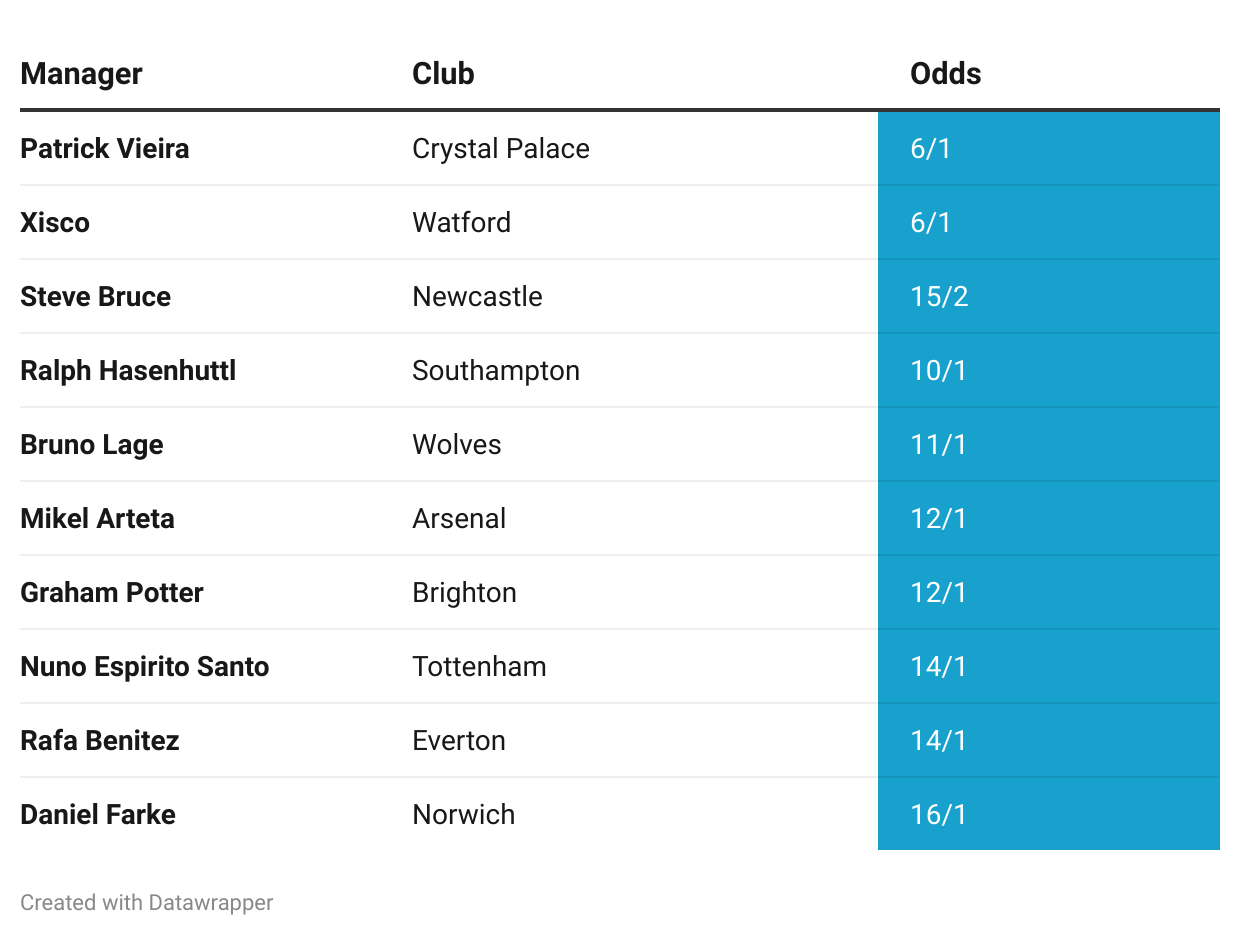This screenshot has height=936, width=1240.
Task: Select the Patrick Vieira name cell
Action: click(x=105, y=149)
